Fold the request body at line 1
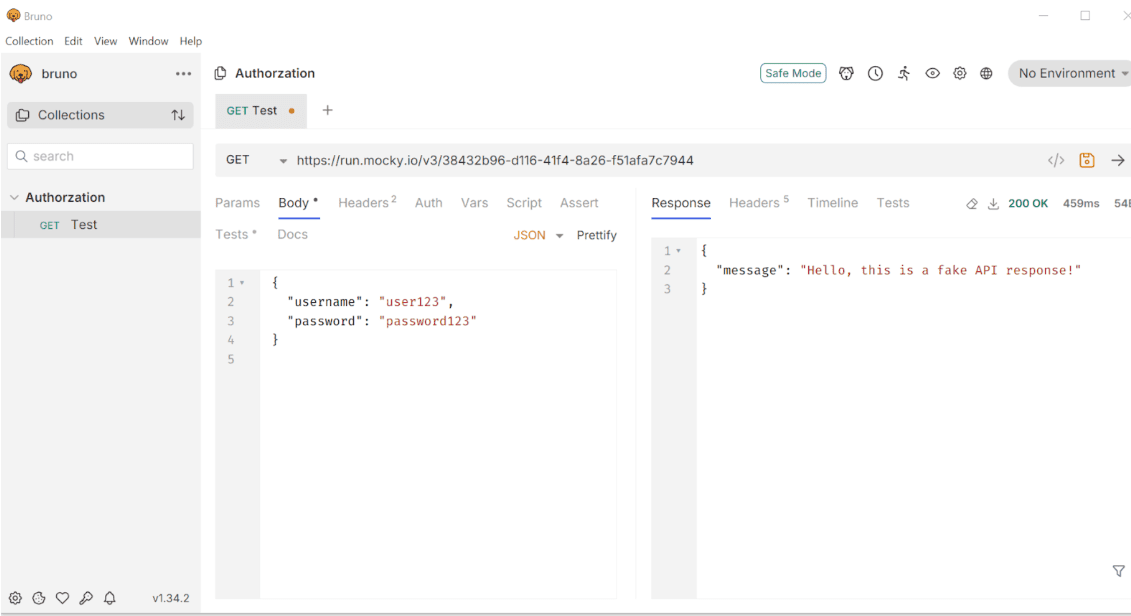 [x=242, y=283]
